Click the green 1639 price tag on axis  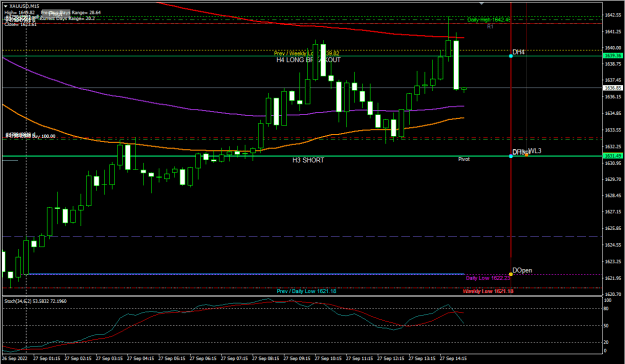613,56
